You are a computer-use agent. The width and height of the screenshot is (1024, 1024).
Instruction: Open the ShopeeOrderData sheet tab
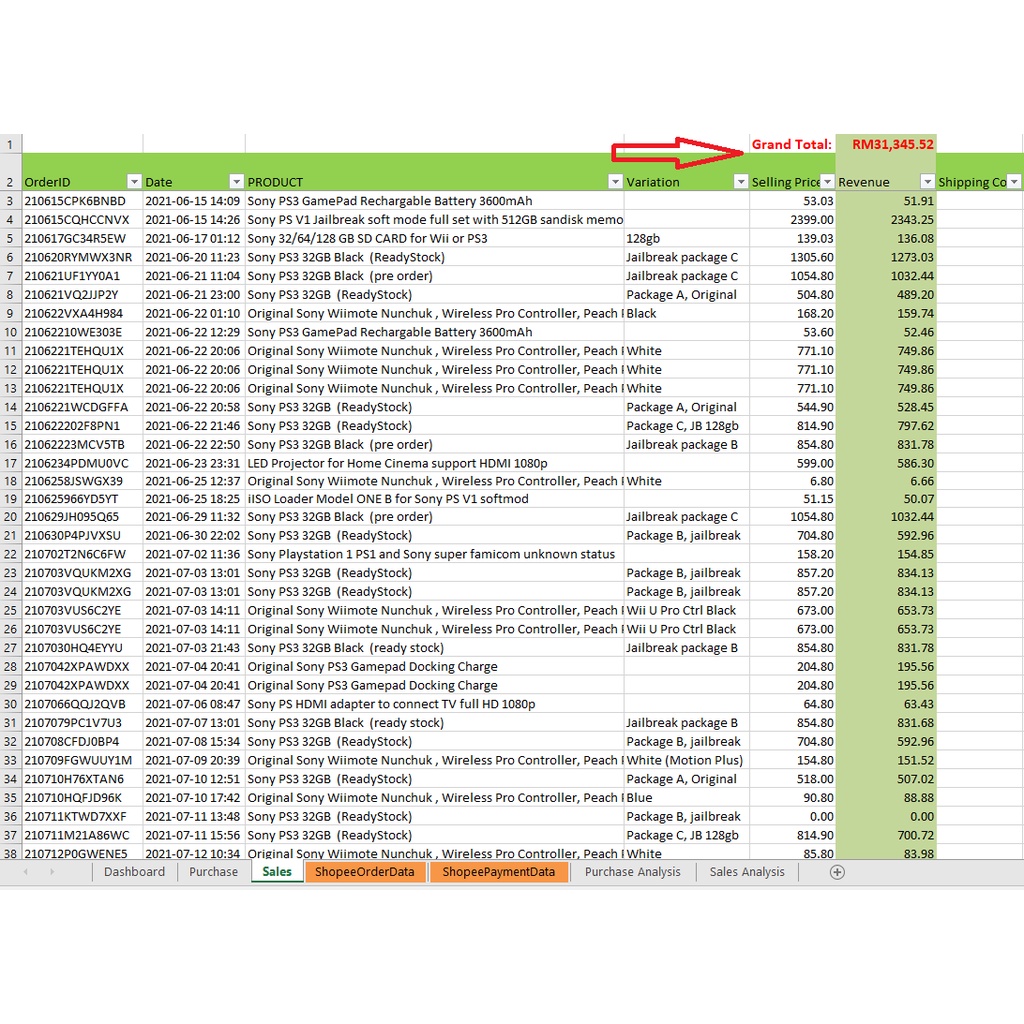pos(364,872)
